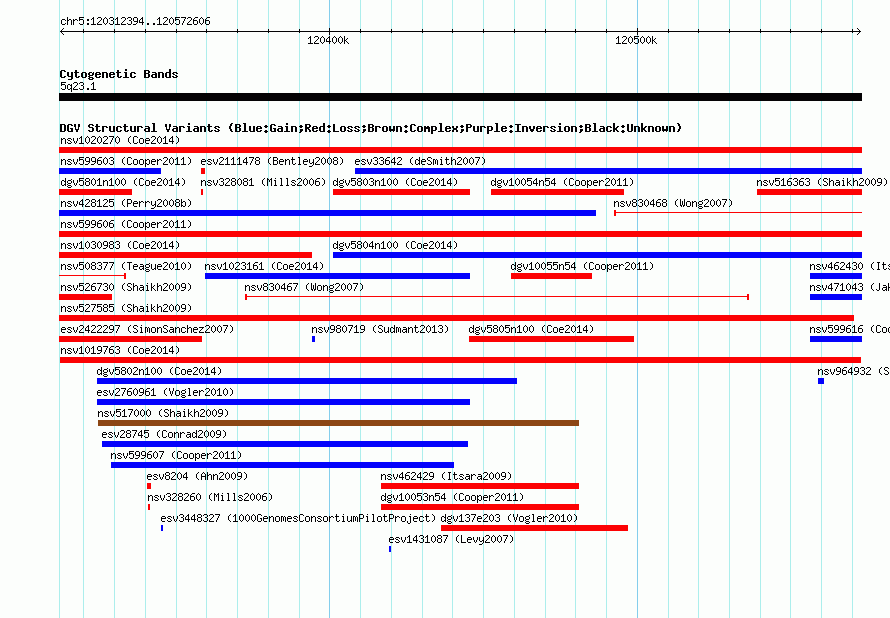Click the nsv1020270 (Coe2014) variant label
Image resolution: width=890 pixels, height=618 pixels.
[x=120, y=140]
